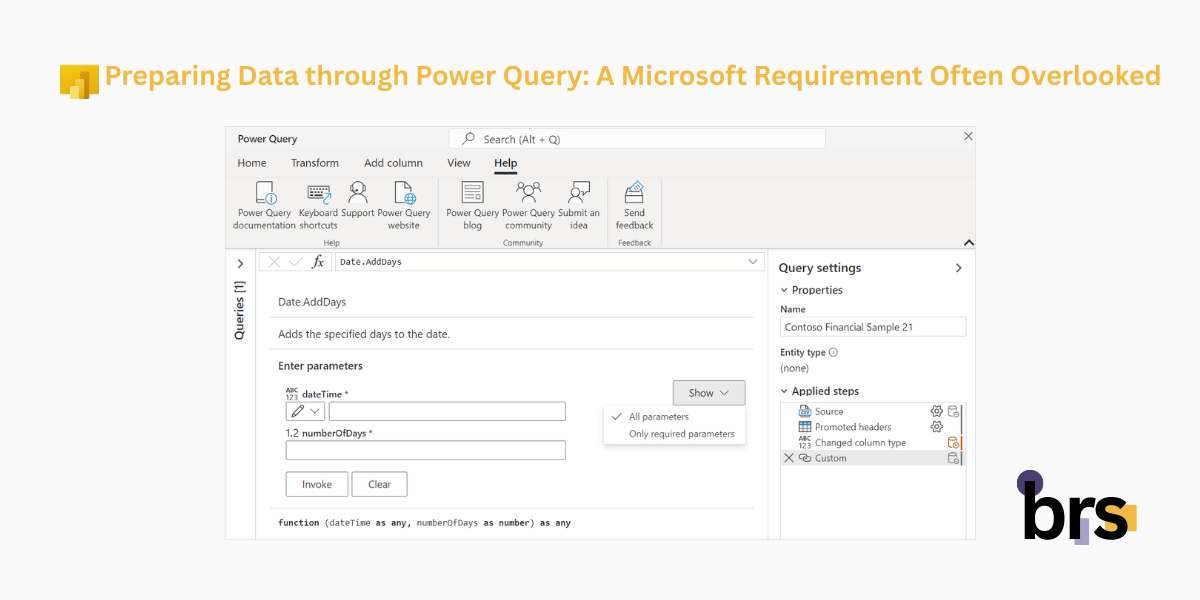This screenshot has height=600, width=1200.
Task: Open the Show dropdown
Action: pyautogui.click(x=709, y=392)
